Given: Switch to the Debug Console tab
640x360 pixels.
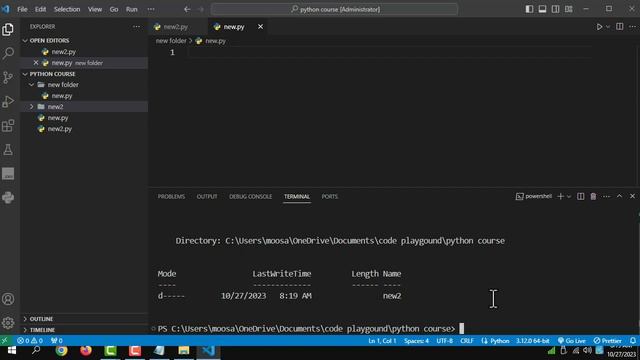Looking at the screenshot, I should click(x=250, y=196).
